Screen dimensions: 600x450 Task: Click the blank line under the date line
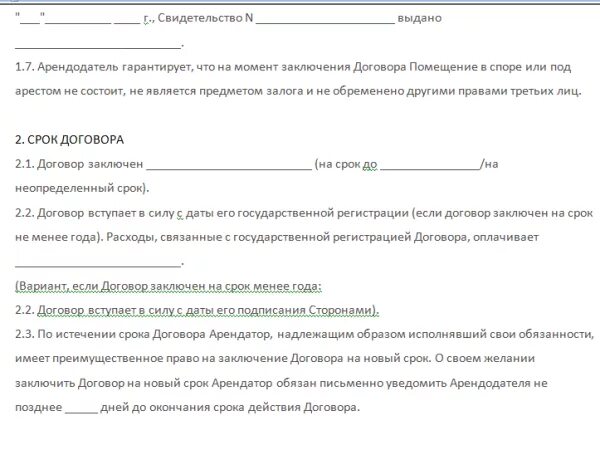tap(98, 46)
